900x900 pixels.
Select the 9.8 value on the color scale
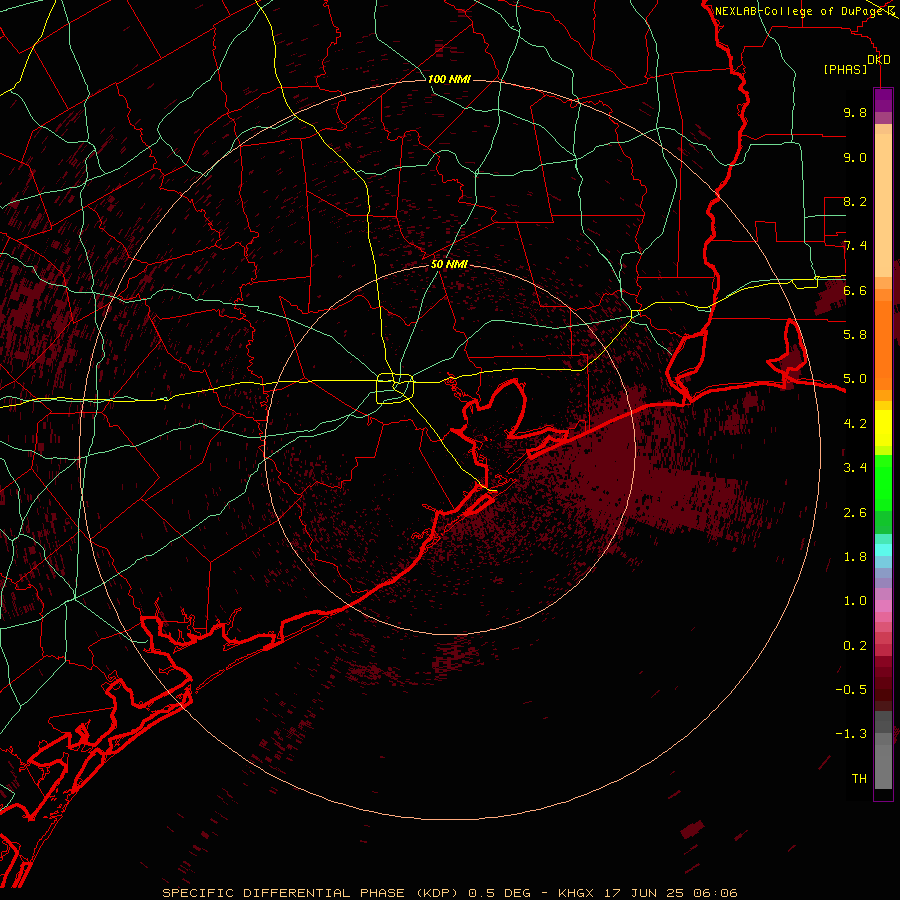[855, 112]
